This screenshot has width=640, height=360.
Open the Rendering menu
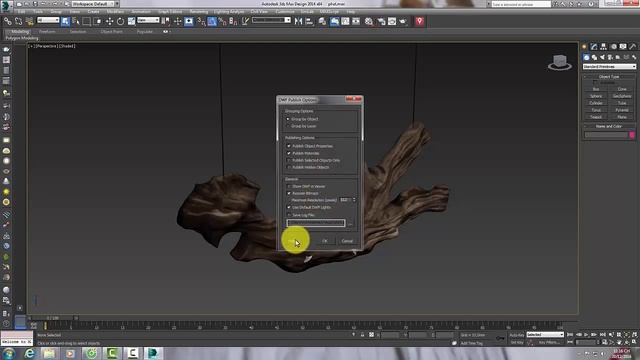point(199,12)
